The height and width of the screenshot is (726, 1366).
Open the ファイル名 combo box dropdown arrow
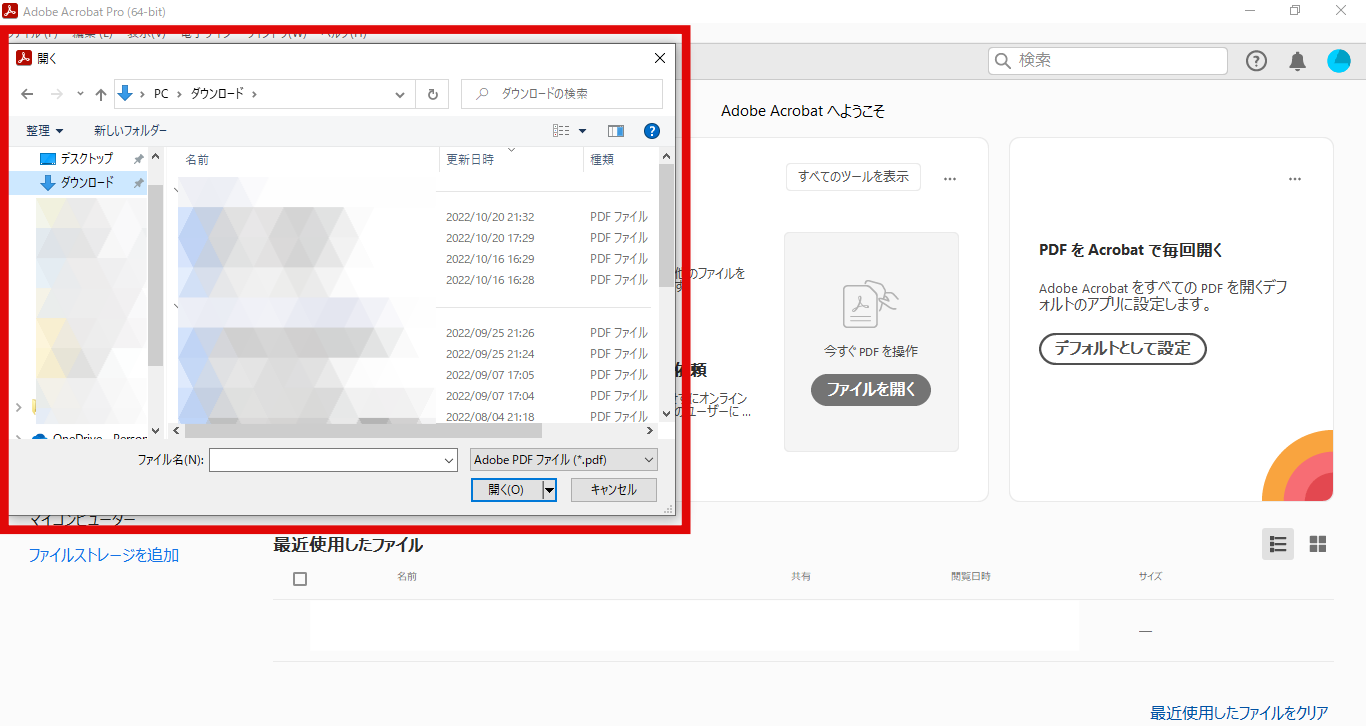click(448, 460)
